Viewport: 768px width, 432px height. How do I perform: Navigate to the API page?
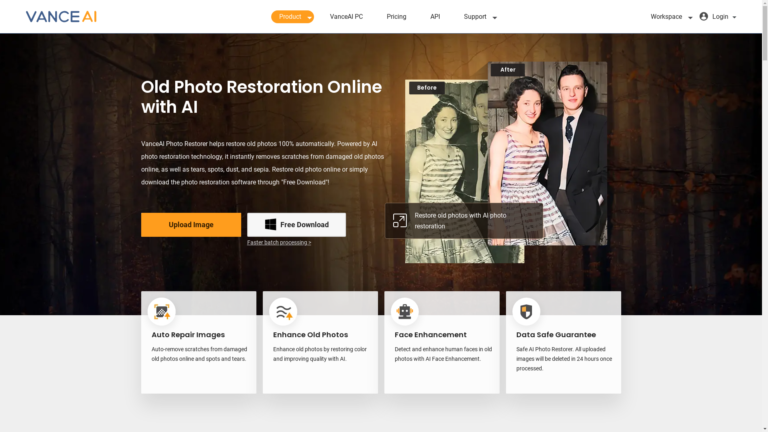click(x=435, y=17)
